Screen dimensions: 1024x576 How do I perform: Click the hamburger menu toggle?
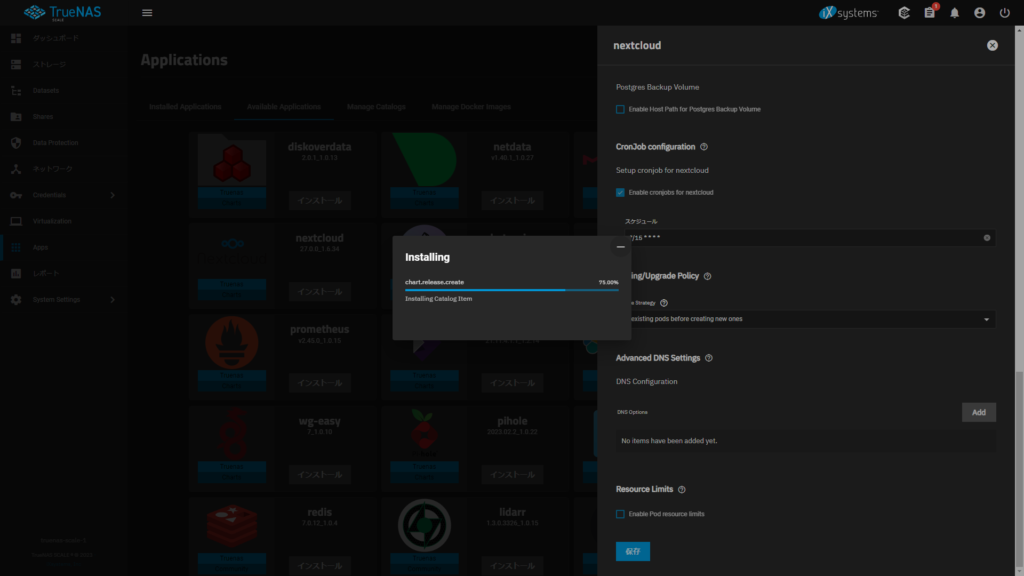coord(146,12)
